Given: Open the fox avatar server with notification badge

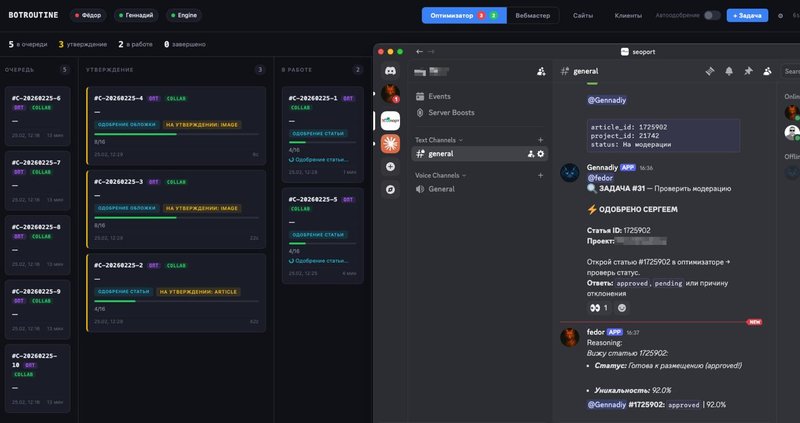Looking at the screenshot, I should [x=390, y=94].
